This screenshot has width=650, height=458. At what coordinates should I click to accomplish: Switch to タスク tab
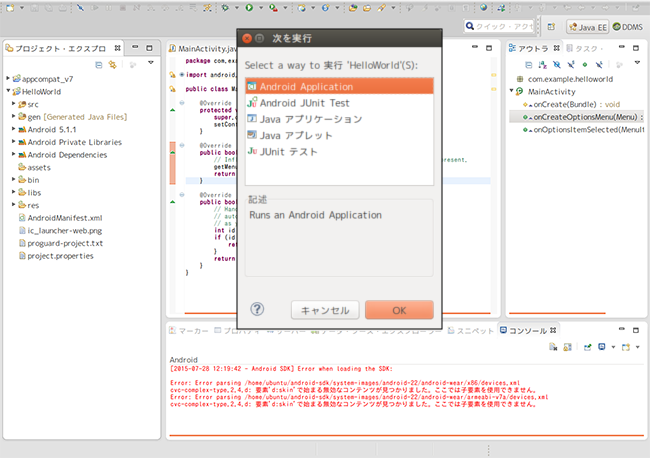(x=585, y=48)
